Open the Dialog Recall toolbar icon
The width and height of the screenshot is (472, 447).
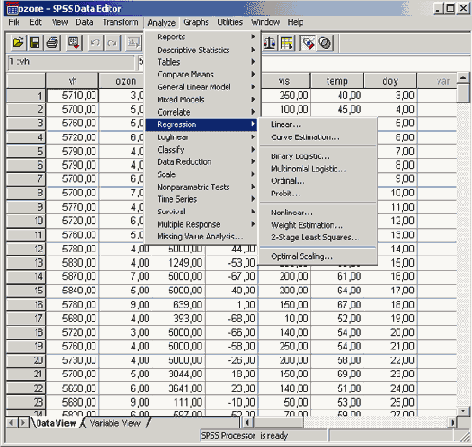(x=74, y=43)
